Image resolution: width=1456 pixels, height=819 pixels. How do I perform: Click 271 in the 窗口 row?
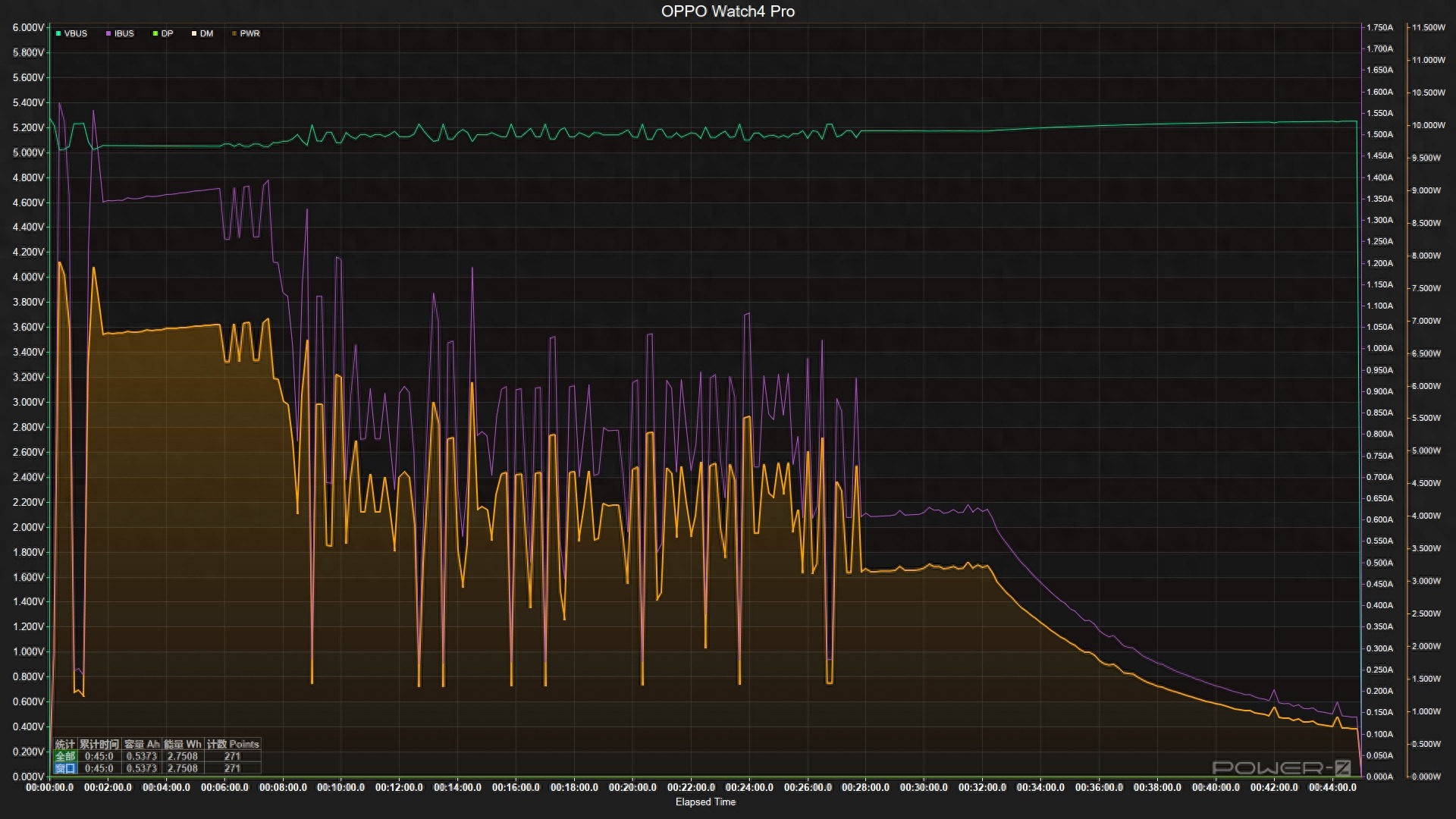pyautogui.click(x=232, y=768)
